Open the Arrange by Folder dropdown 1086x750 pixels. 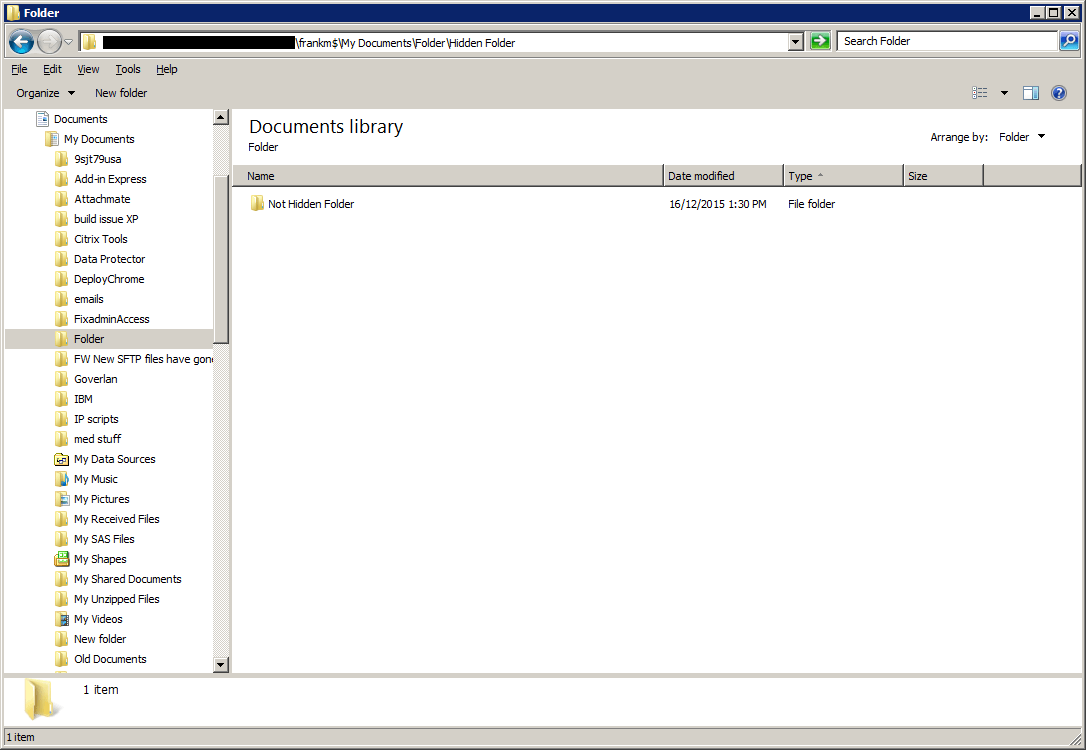[x=1022, y=137]
